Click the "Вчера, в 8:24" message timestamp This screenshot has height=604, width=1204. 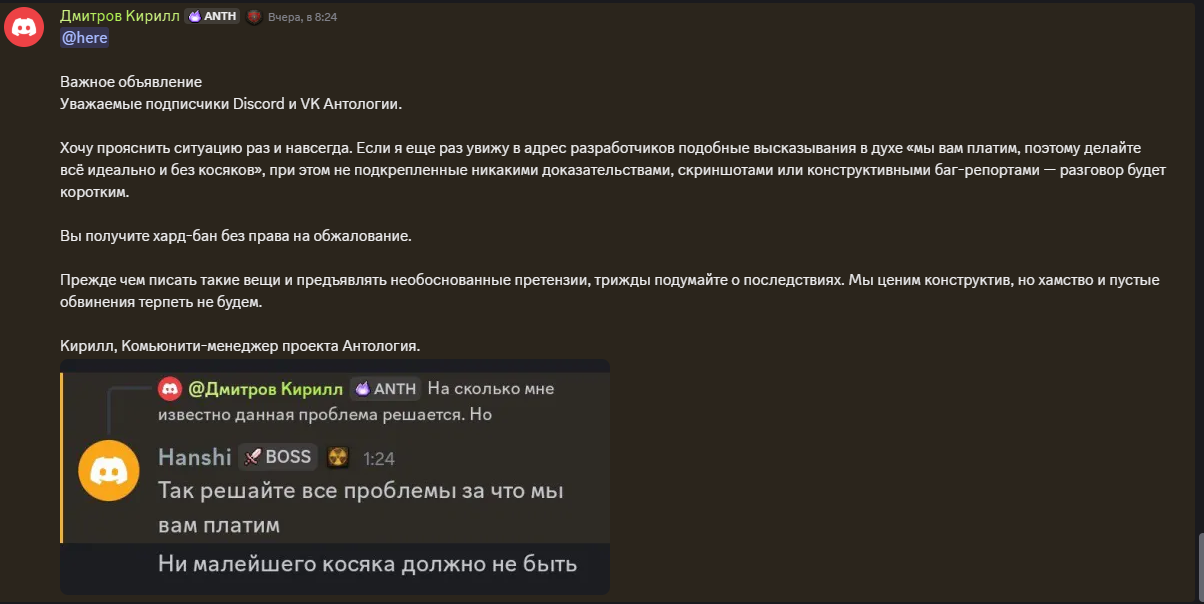click(x=302, y=17)
